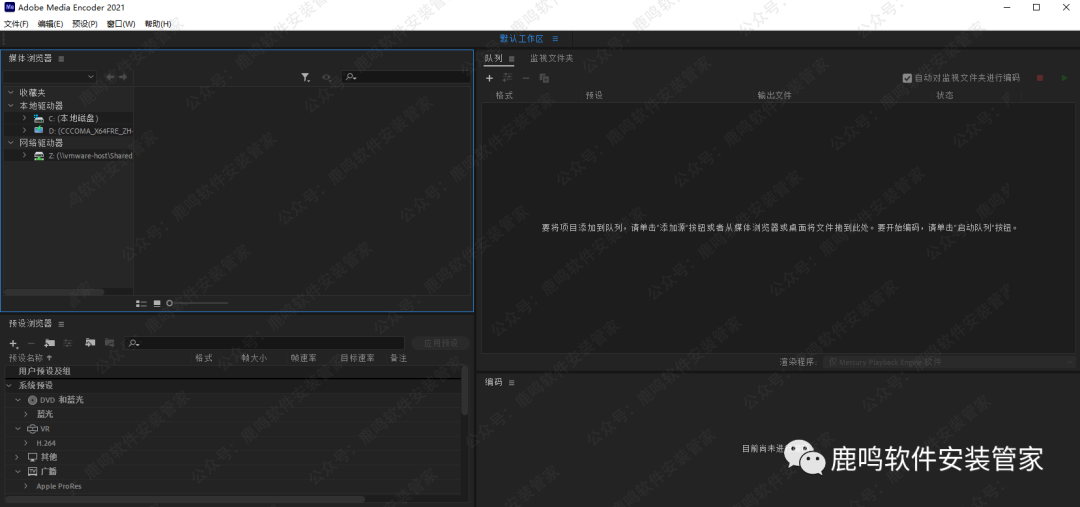Switch media browser to thumbnail view icon
Screen dimensions: 1080x507
[157, 303]
